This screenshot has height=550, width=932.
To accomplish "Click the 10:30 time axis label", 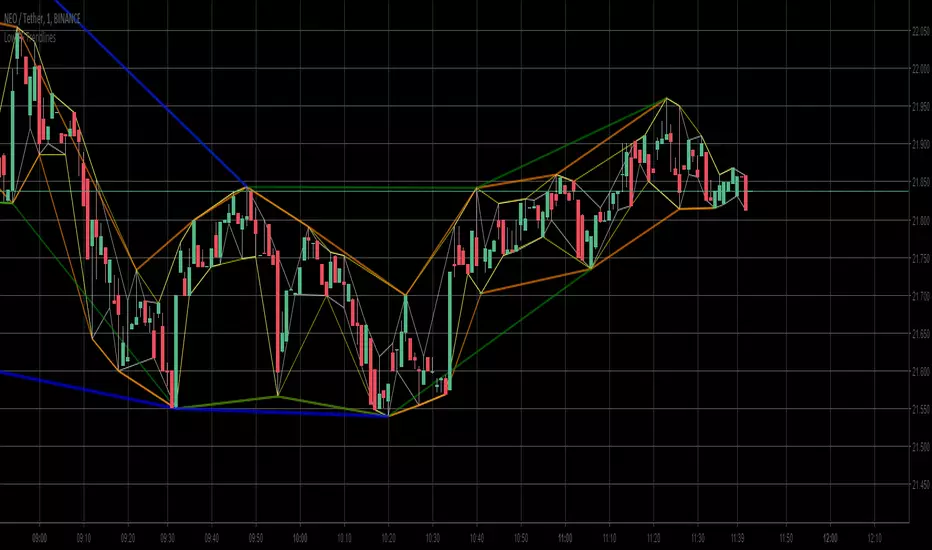I will point(433,538).
